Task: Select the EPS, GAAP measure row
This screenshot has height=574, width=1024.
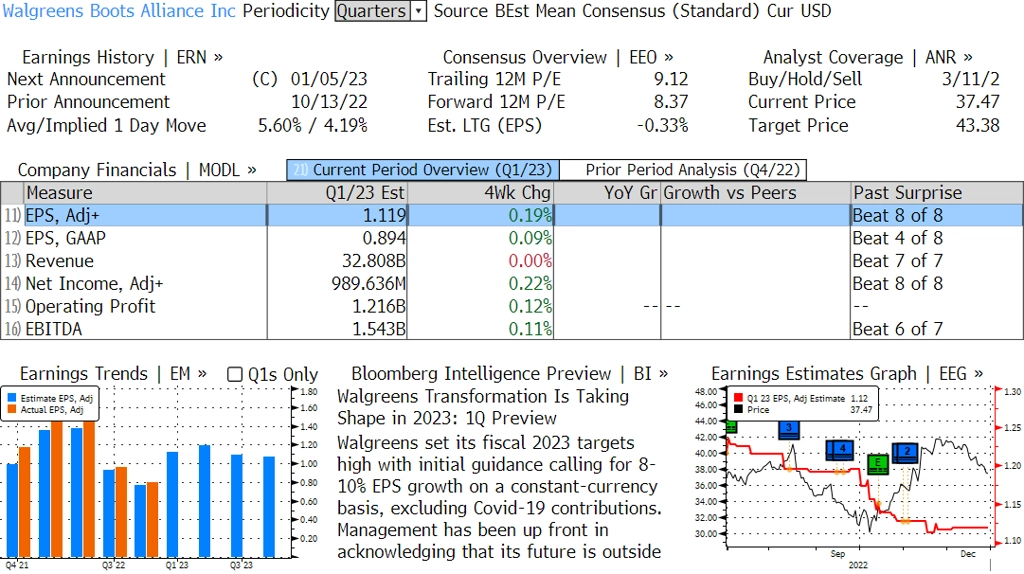Action: pyautogui.click(x=512, y=238)
